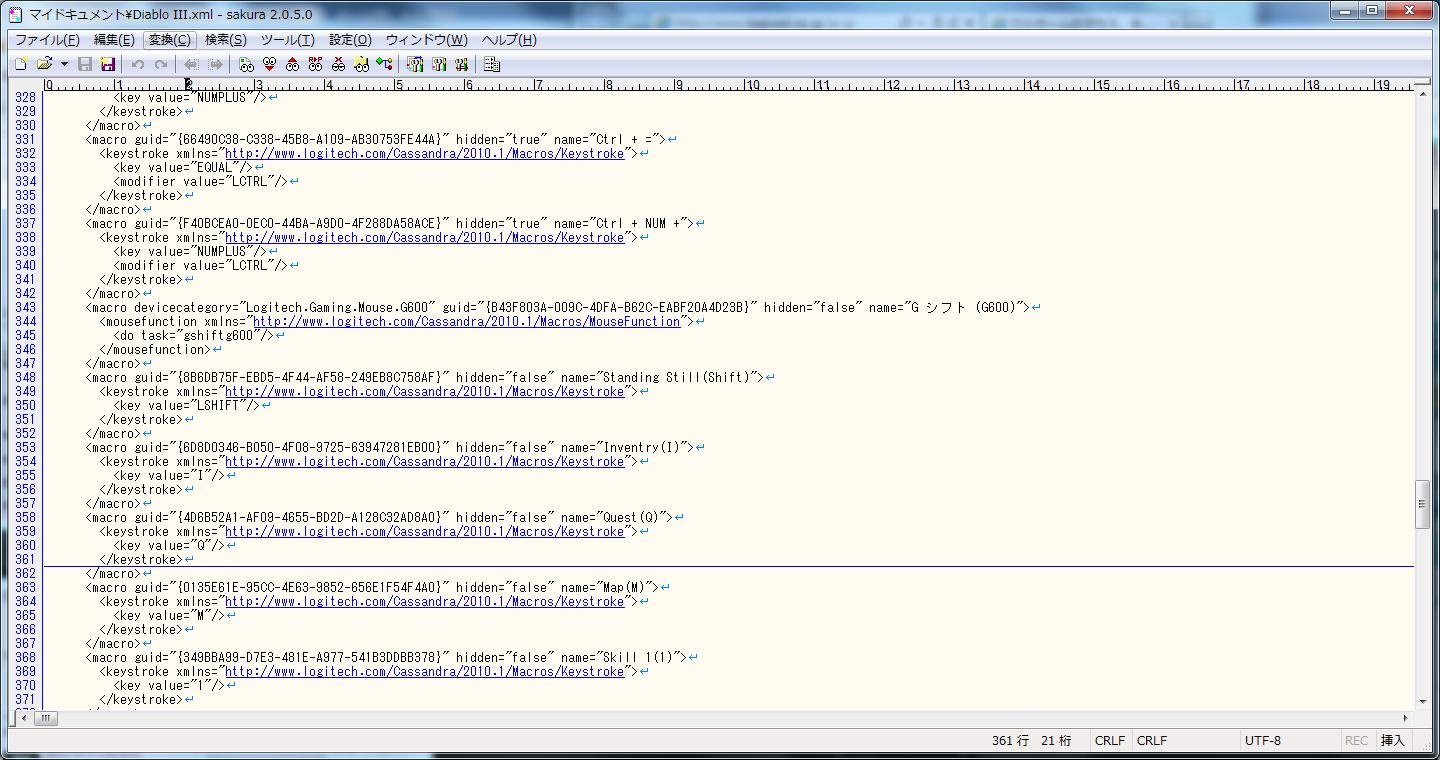Clear search highlights with red X icon
This screenshot has width=1440, height=760.
(x=338, y=65)
